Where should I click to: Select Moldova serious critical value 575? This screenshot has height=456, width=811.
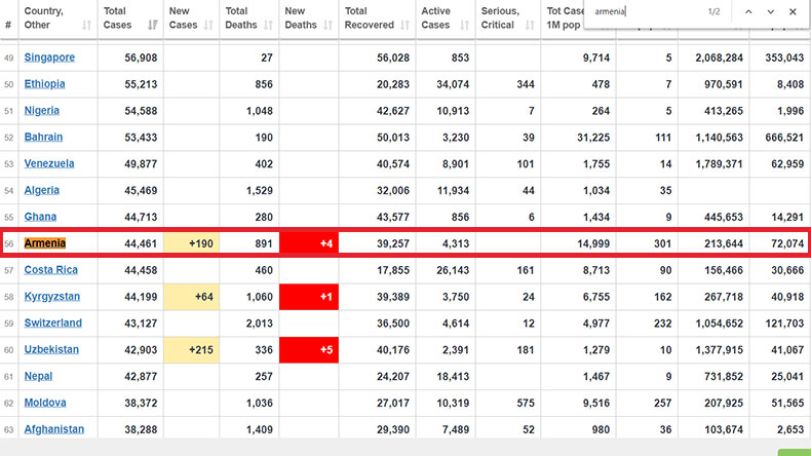coord(525,403)
